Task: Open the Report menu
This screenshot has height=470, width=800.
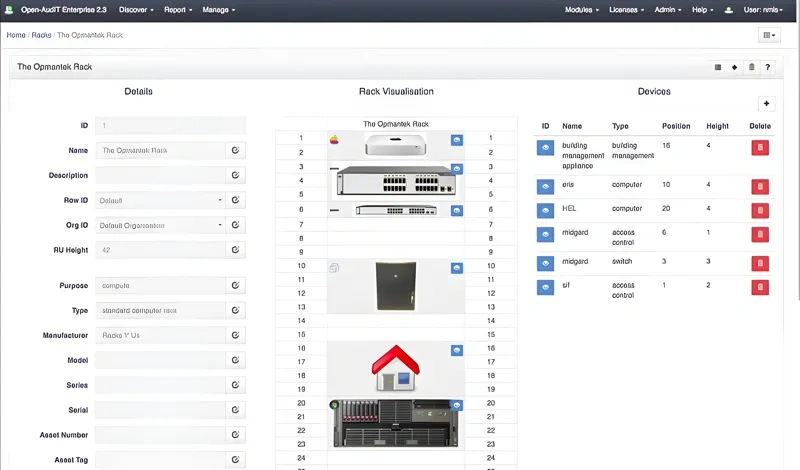Action: point(178,10)
